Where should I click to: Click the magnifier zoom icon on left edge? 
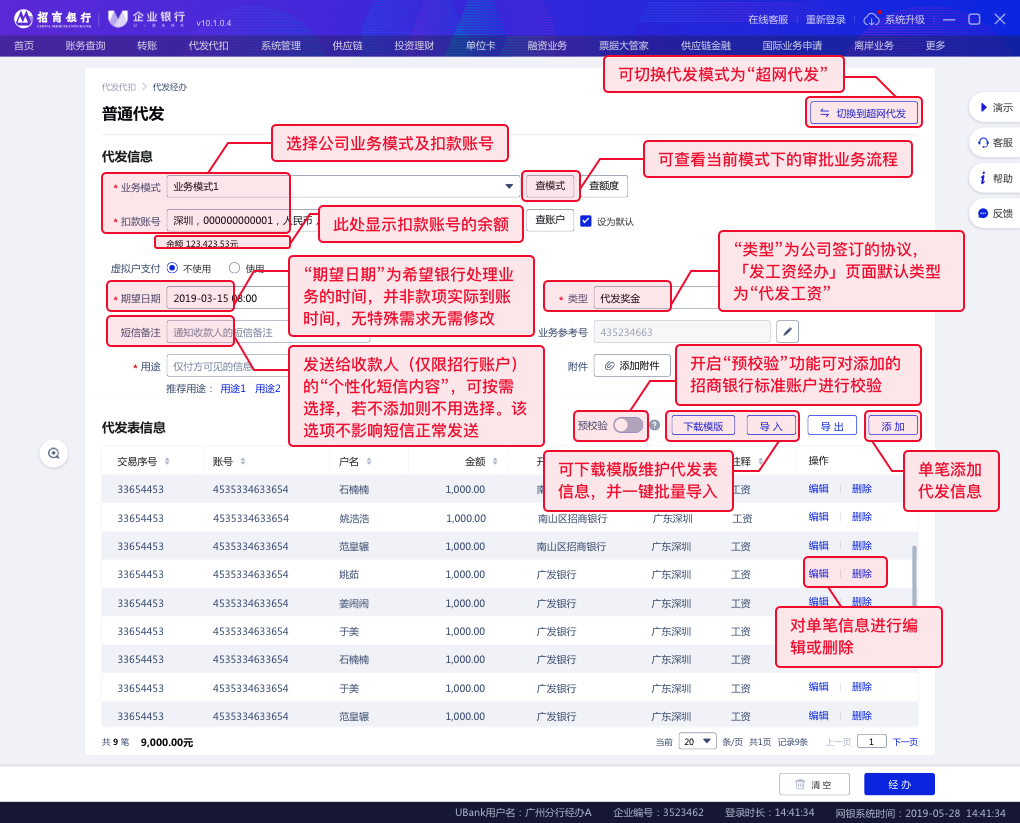point(54,453)
